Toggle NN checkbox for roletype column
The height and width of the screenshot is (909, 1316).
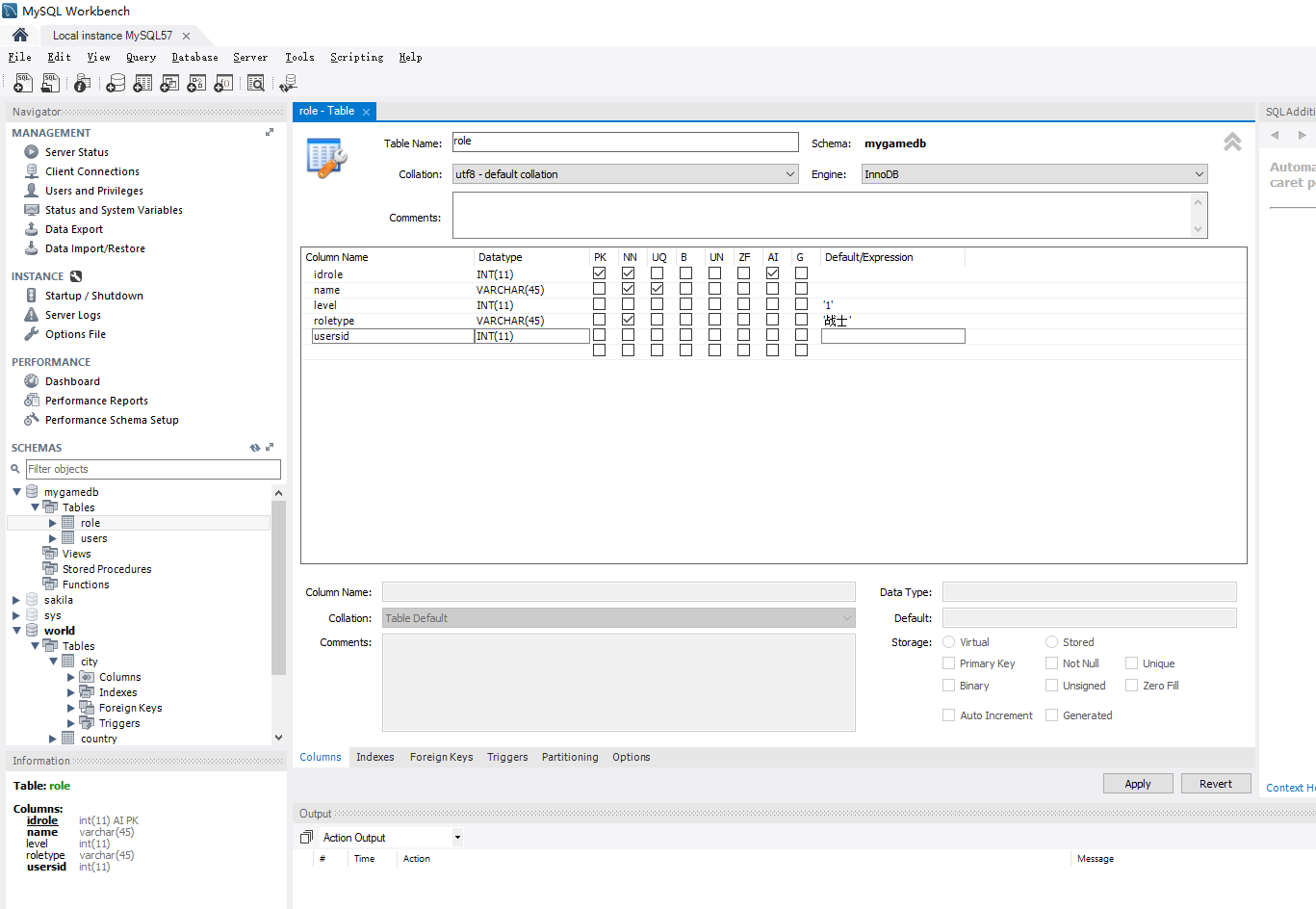628,320
